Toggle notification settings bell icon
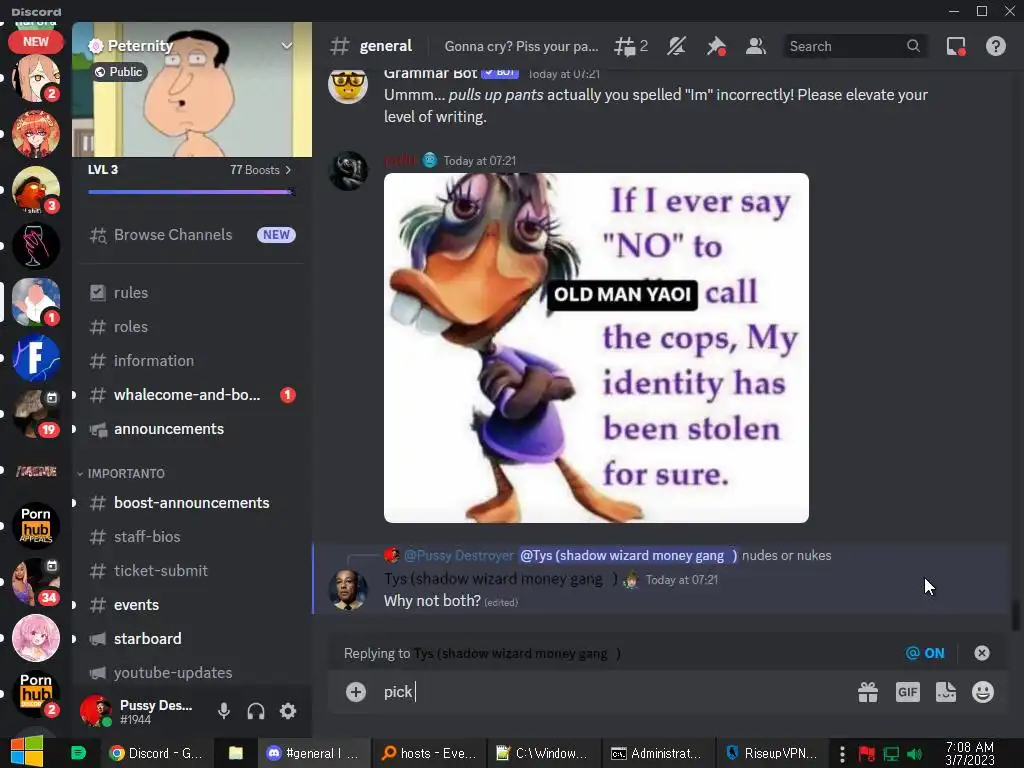Image resolution: width=1024 pixels, height=768 pixels. click(677, 46)
